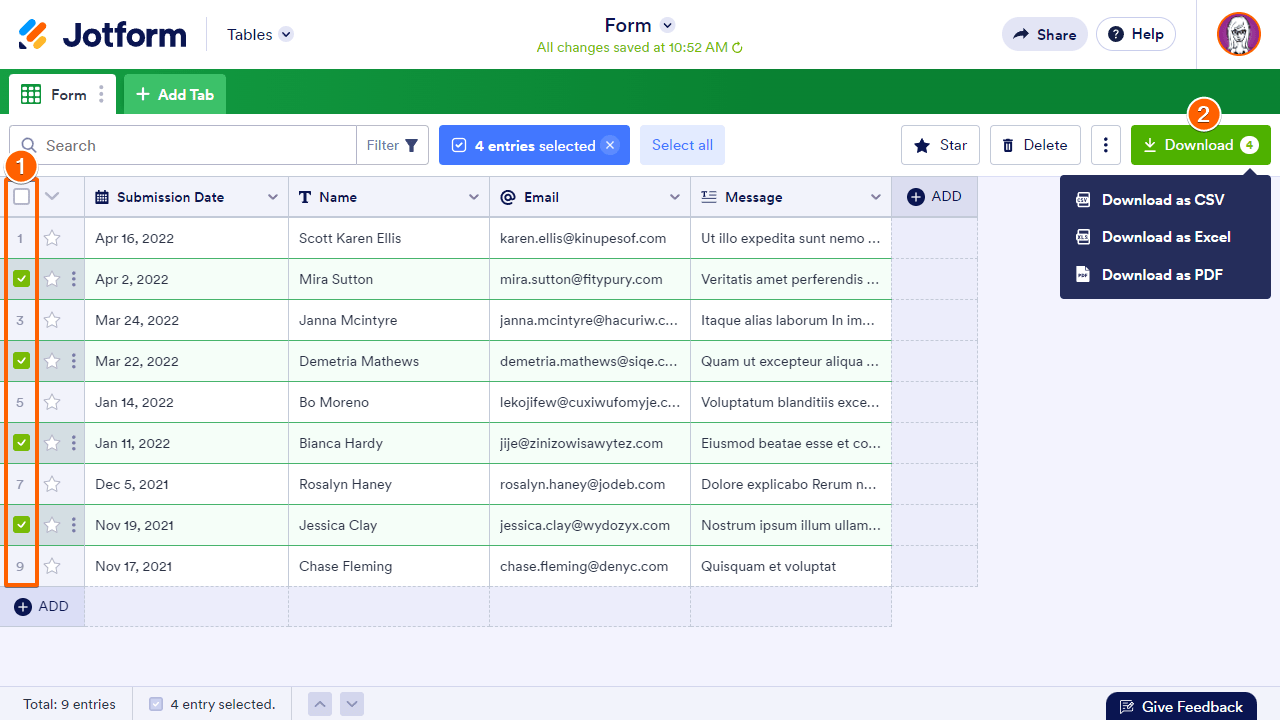
Task: Star the Bo Moreno entry
Action: coord(52,402)
